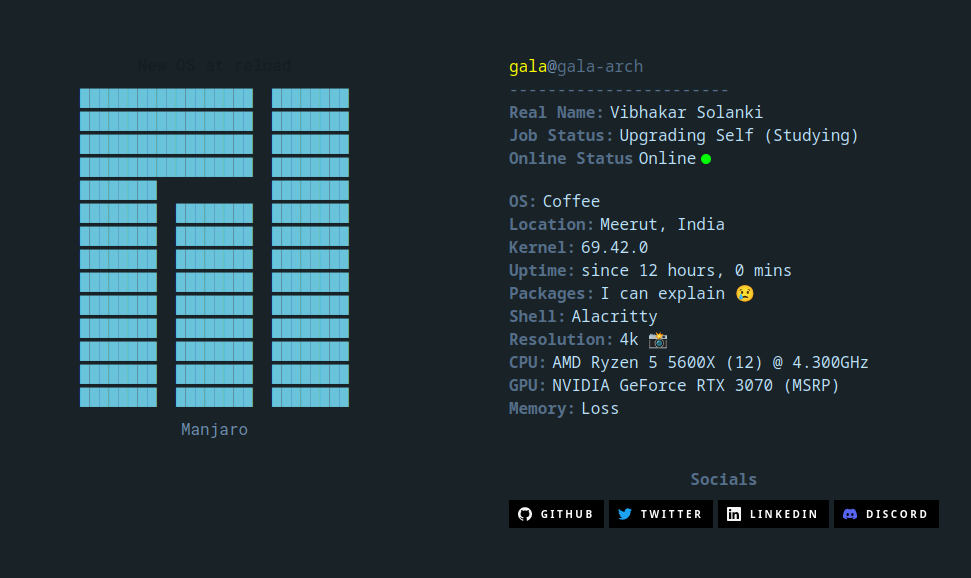Screen dimensions: 971x578
Task: Click the Discord mascot icon
Action: coord(849,514)
